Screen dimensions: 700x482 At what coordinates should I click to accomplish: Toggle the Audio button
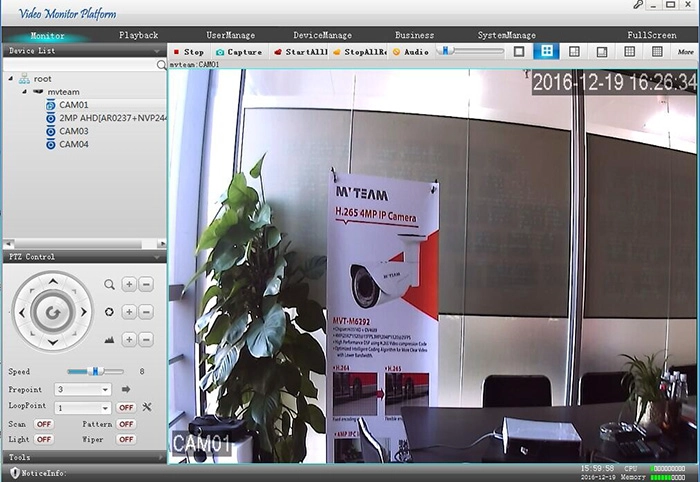click(411, 52)
